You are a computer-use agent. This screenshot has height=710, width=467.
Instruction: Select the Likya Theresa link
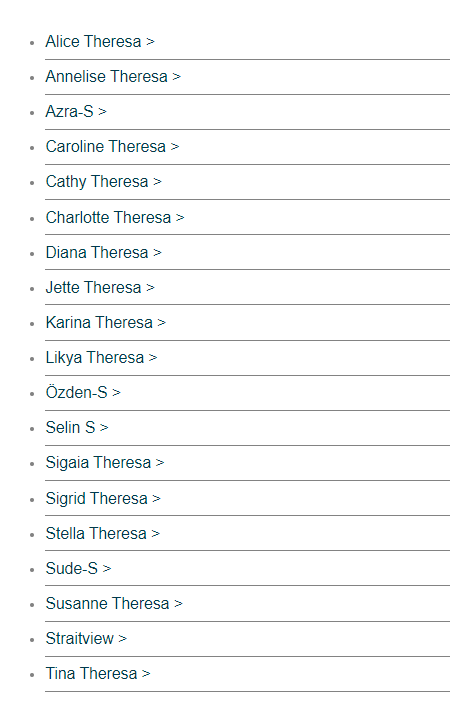coord(101,358)
